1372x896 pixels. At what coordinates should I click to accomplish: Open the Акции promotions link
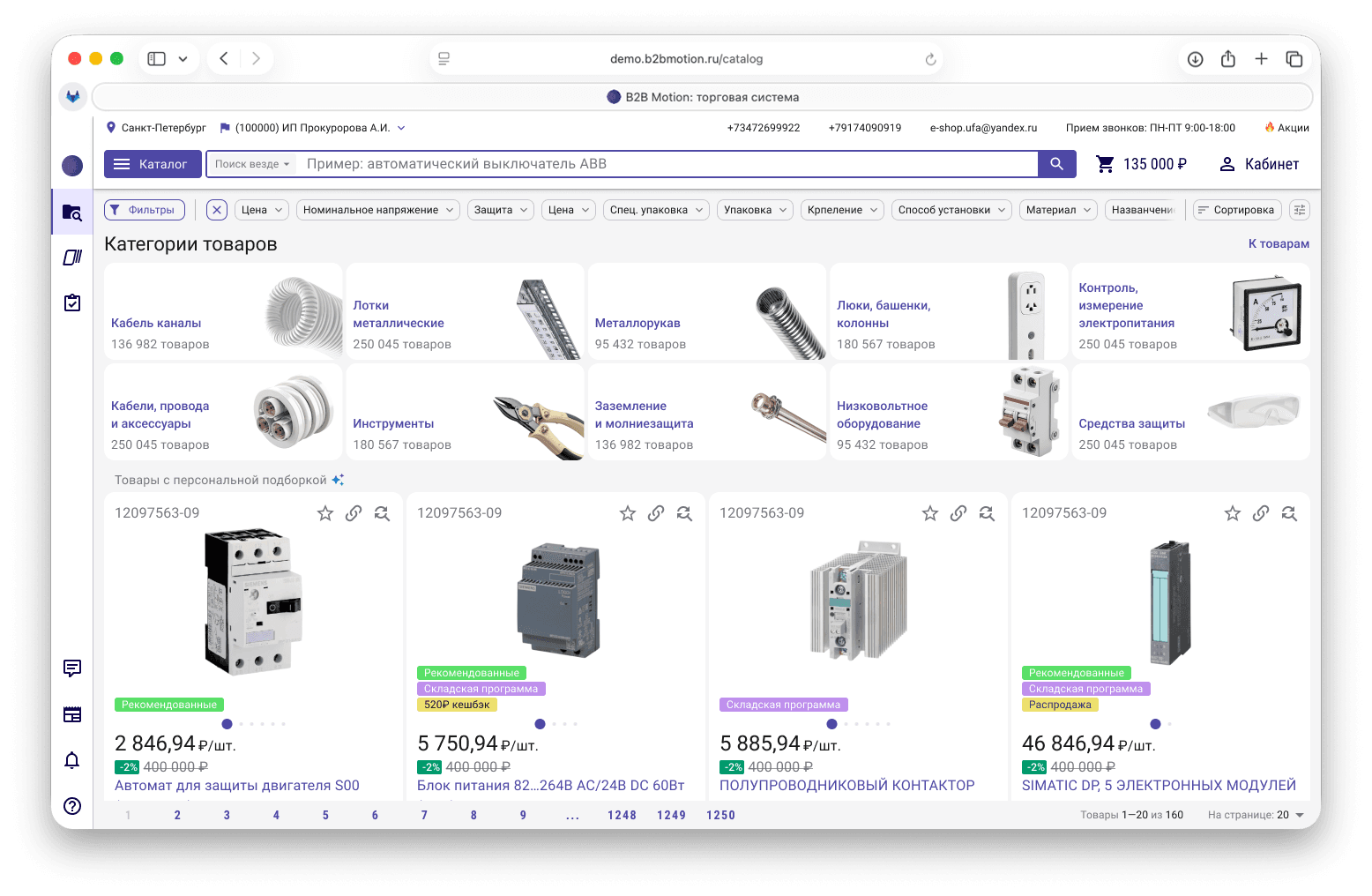pos(1286,128)
